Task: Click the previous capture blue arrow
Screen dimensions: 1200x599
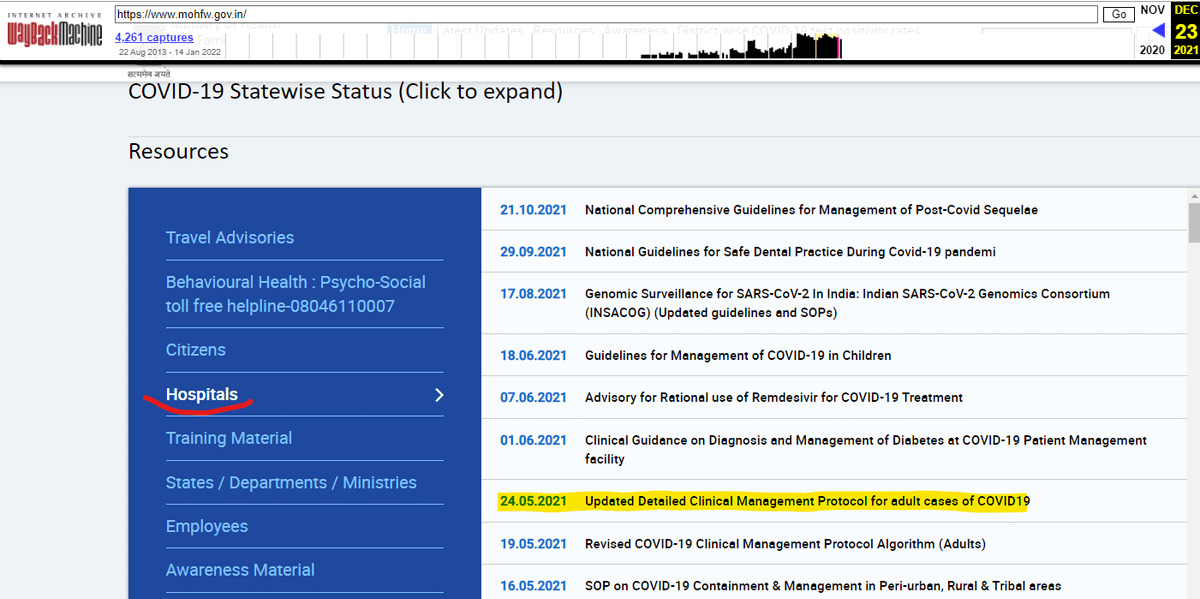Action: click(x=1158, y=30)
